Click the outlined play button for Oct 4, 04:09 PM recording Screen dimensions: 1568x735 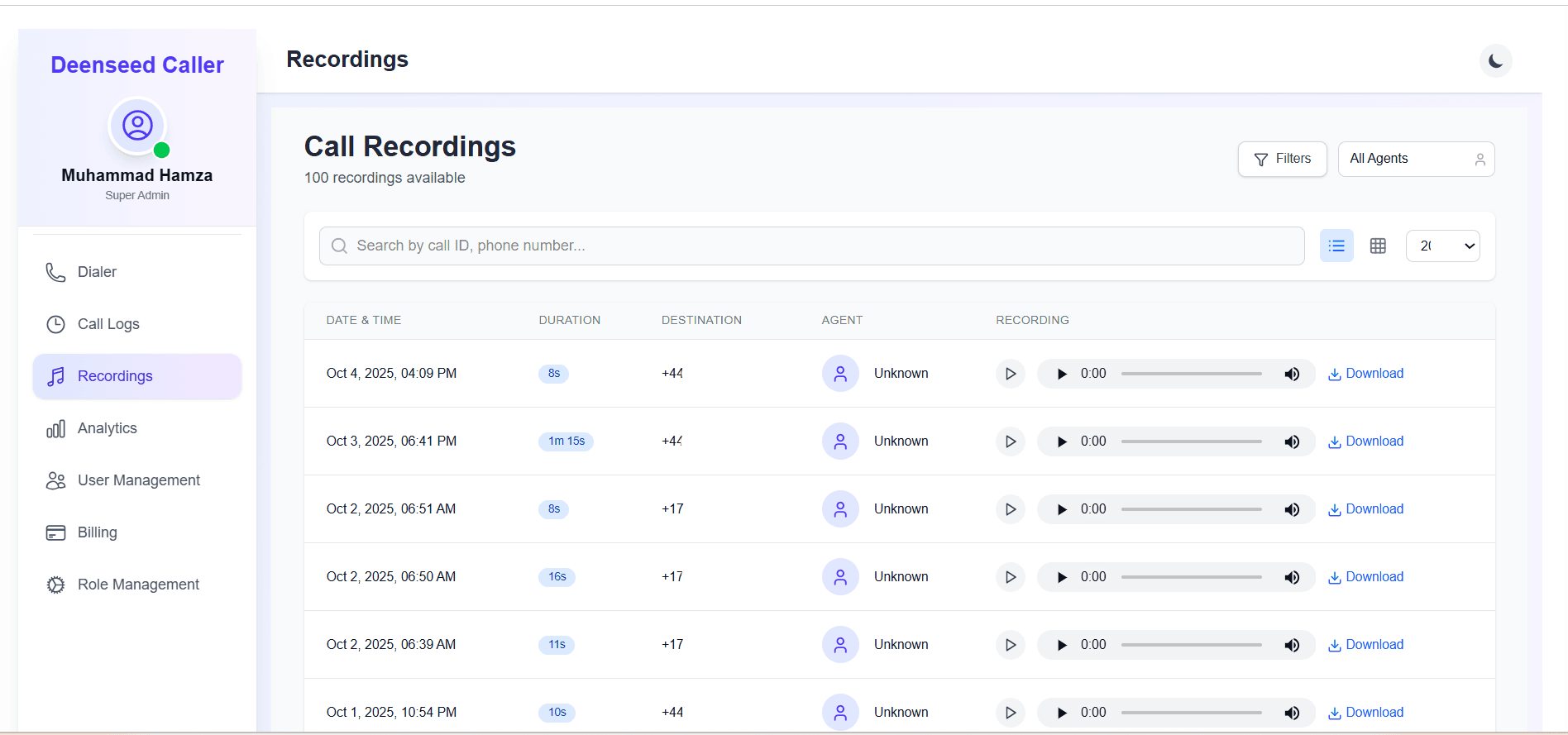coord(1011,374)
